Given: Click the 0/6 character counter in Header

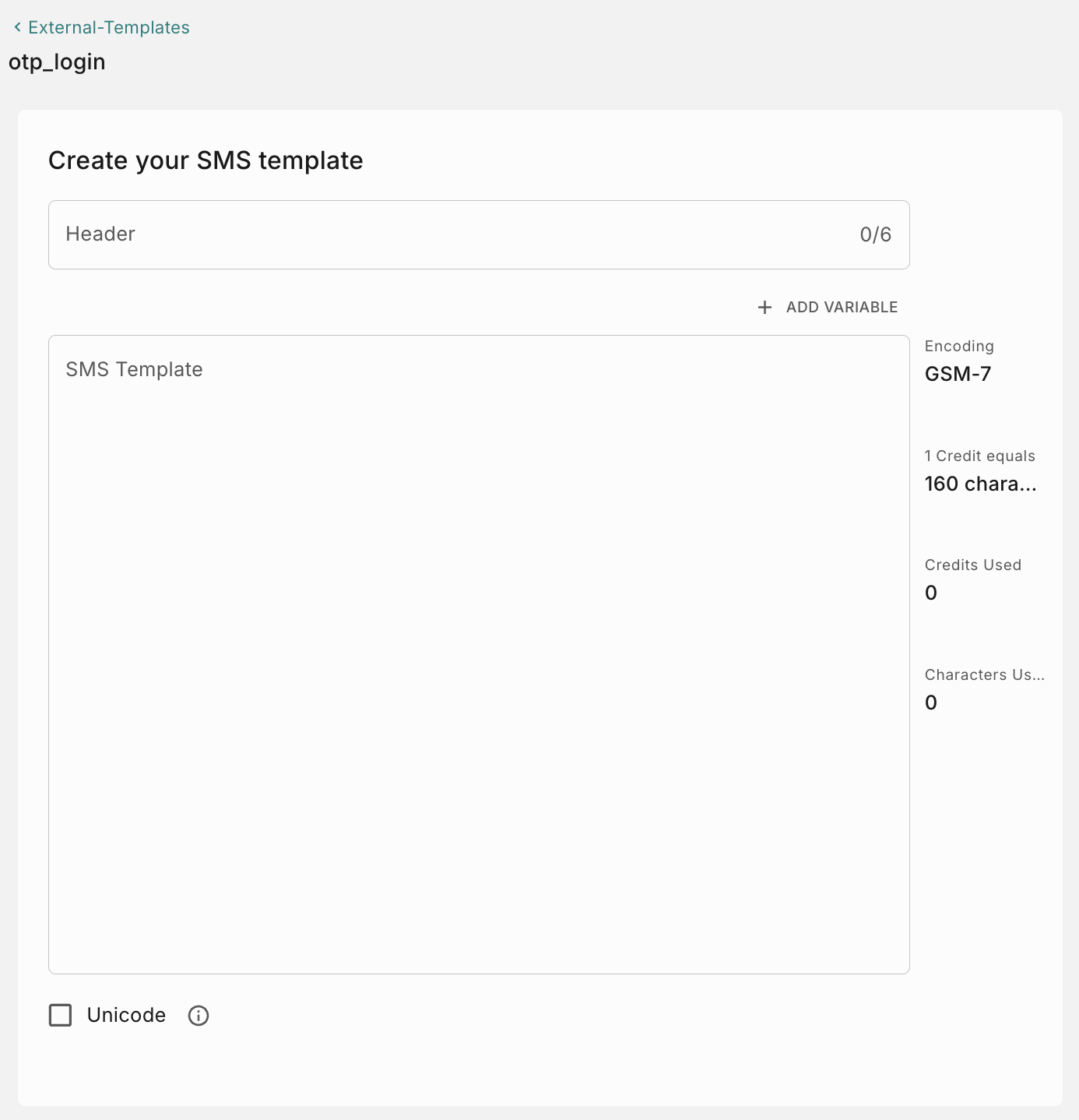Looking at the screenshot, I should [x=876, y=234].
